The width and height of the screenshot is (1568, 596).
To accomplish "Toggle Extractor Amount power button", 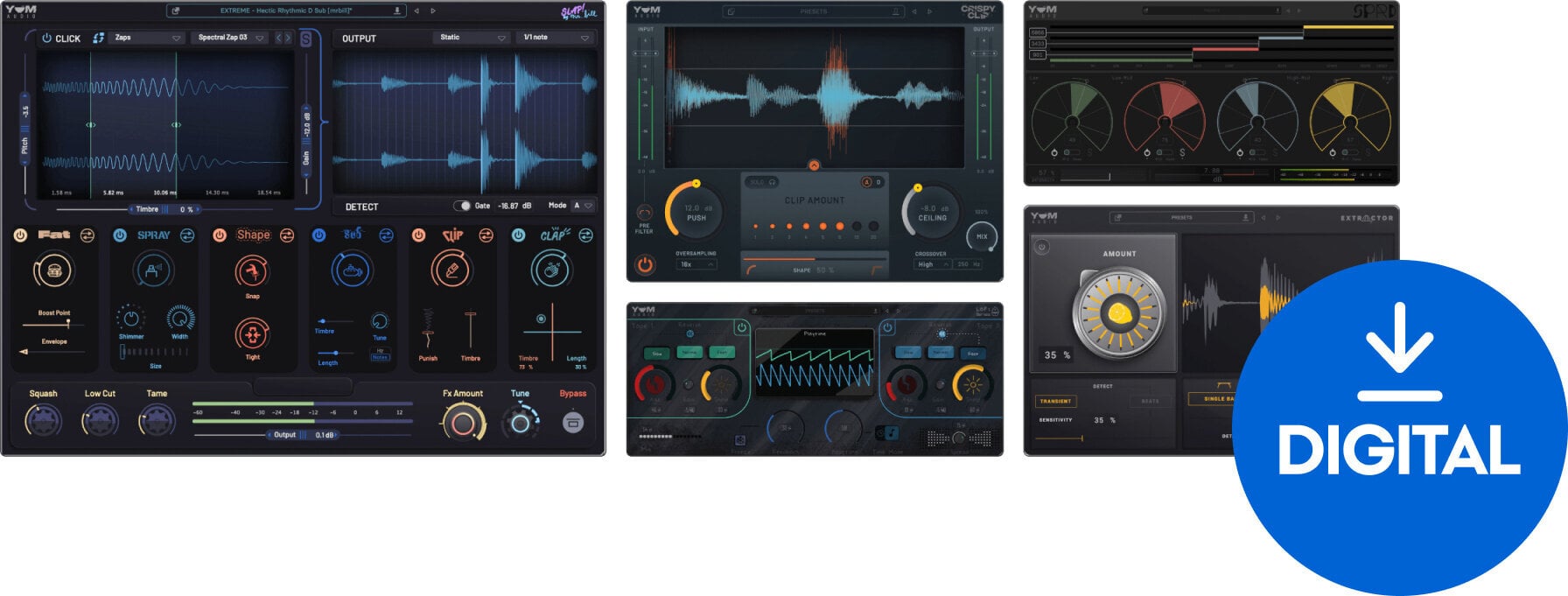I will 1041,248.
